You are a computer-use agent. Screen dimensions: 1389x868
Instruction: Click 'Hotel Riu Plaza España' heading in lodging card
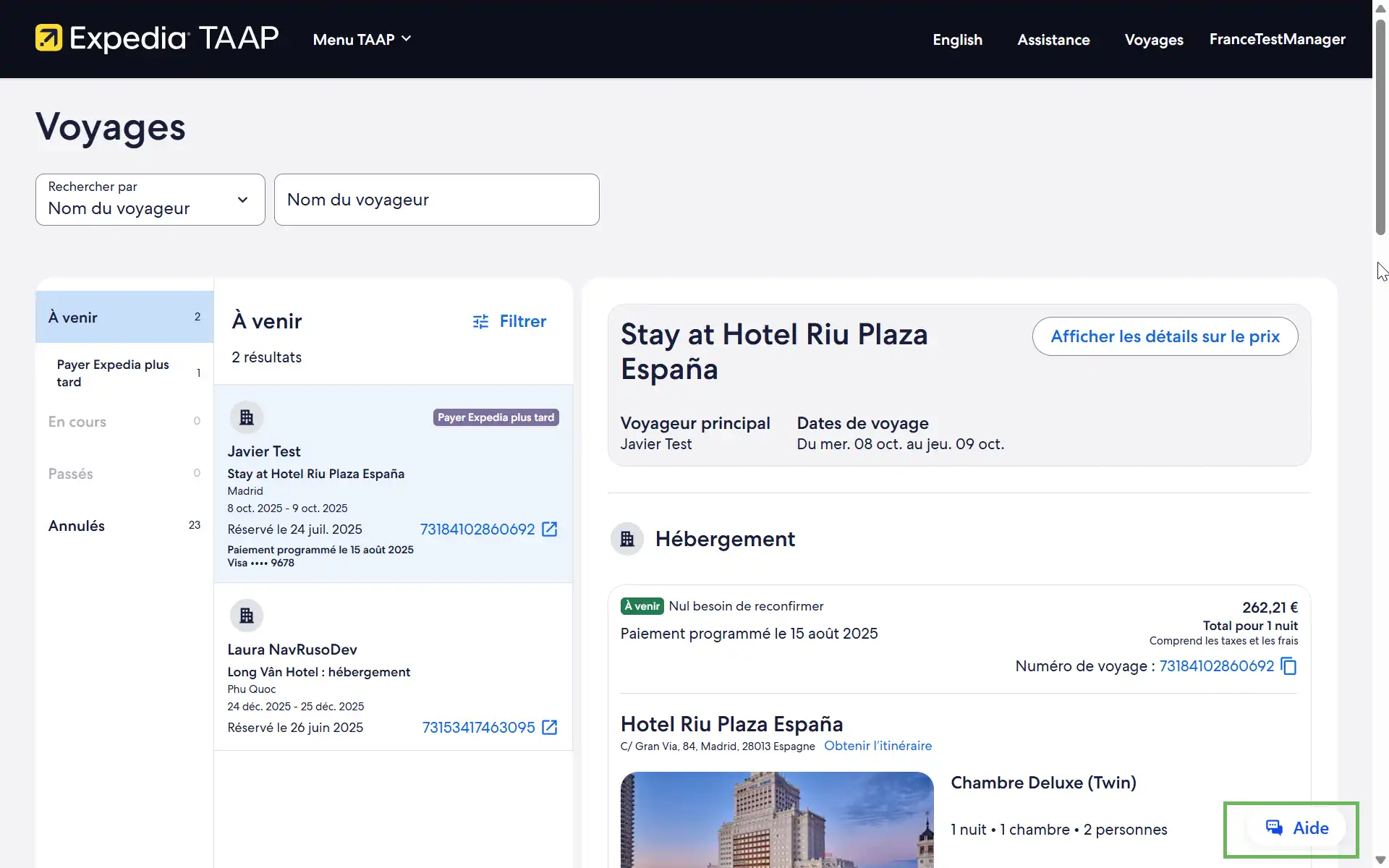tap(731, 724)
